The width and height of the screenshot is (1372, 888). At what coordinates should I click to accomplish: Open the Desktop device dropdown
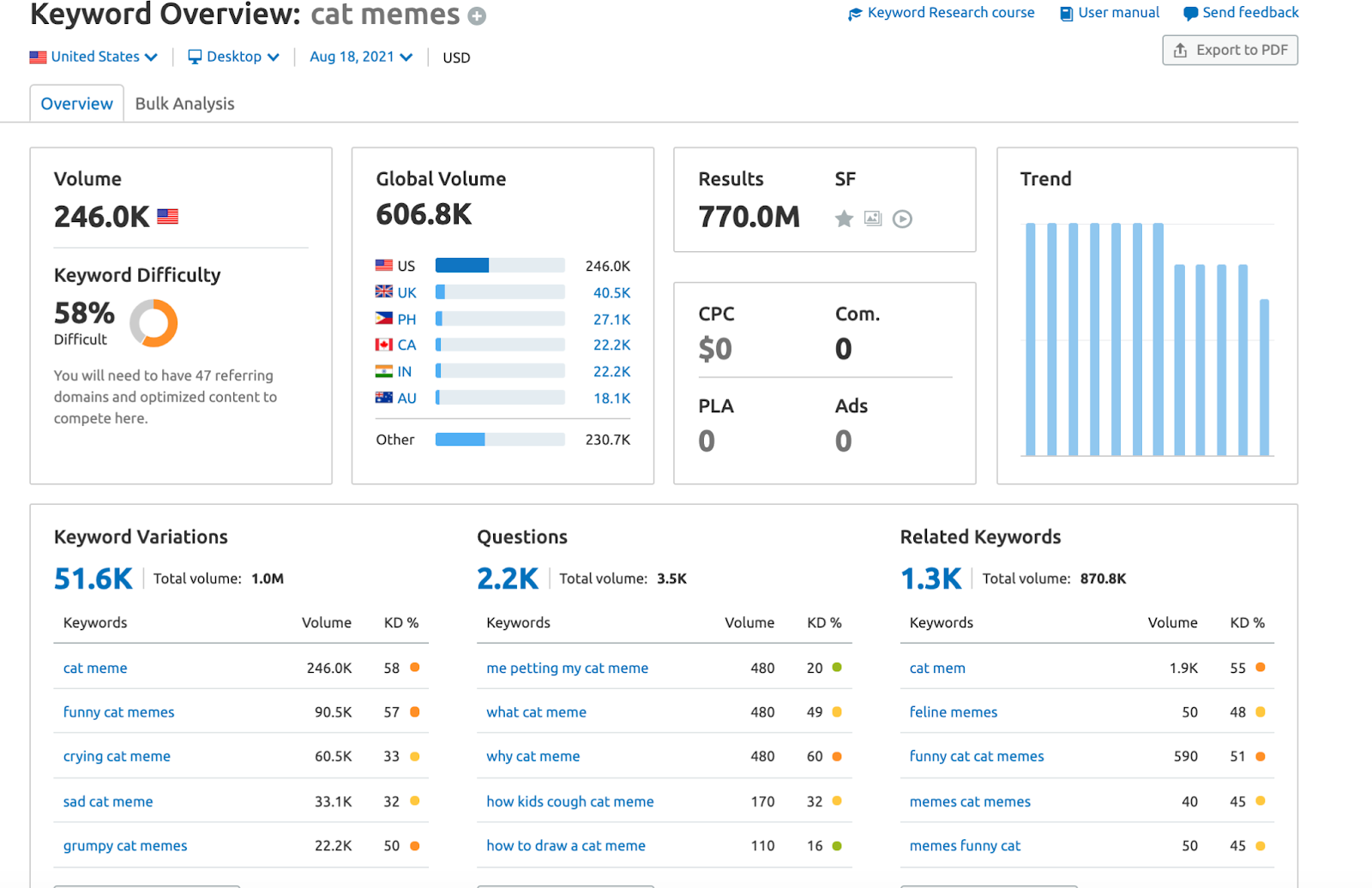[233, 57]
